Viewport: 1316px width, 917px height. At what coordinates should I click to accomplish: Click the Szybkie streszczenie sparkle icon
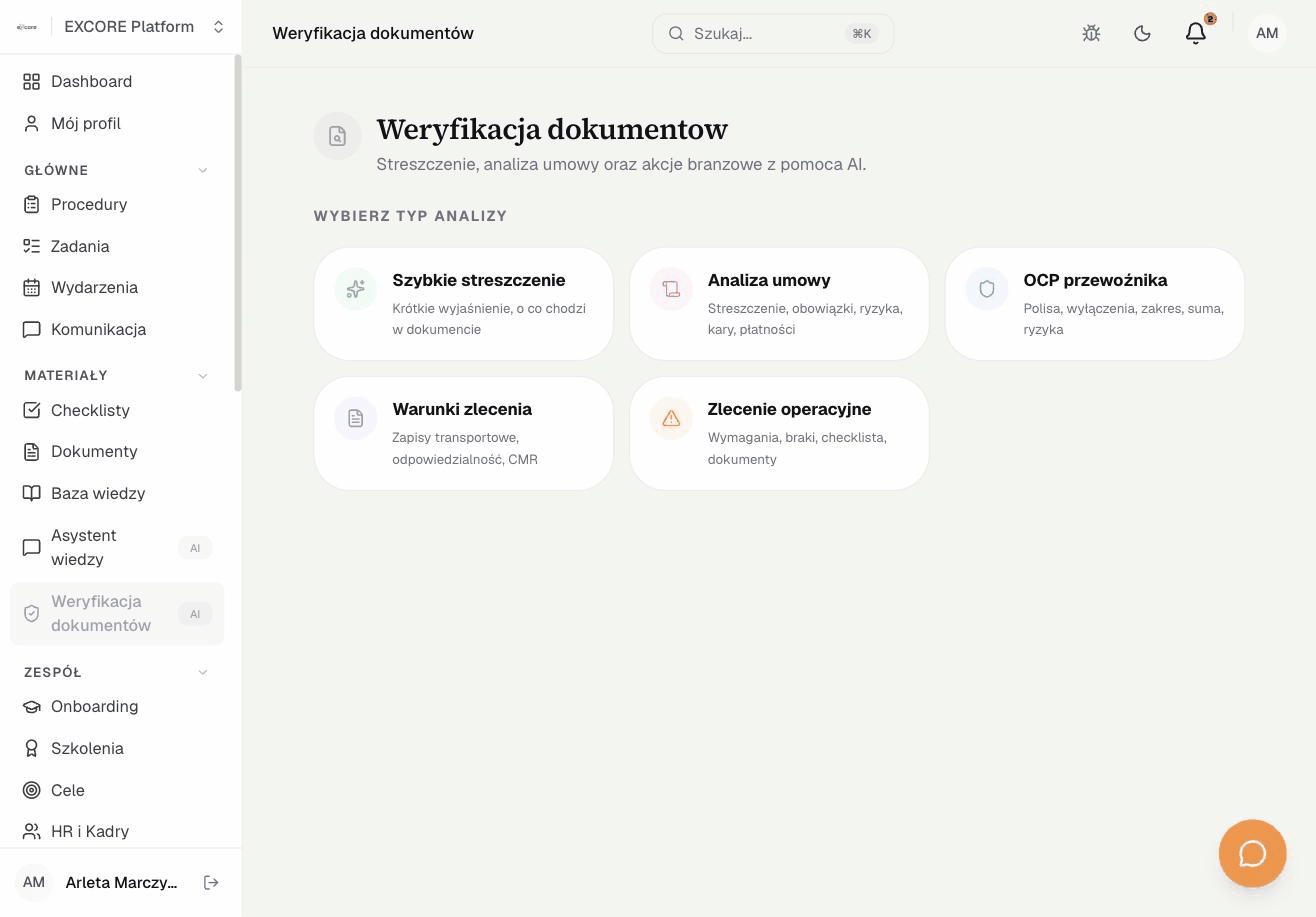[356, 290]
